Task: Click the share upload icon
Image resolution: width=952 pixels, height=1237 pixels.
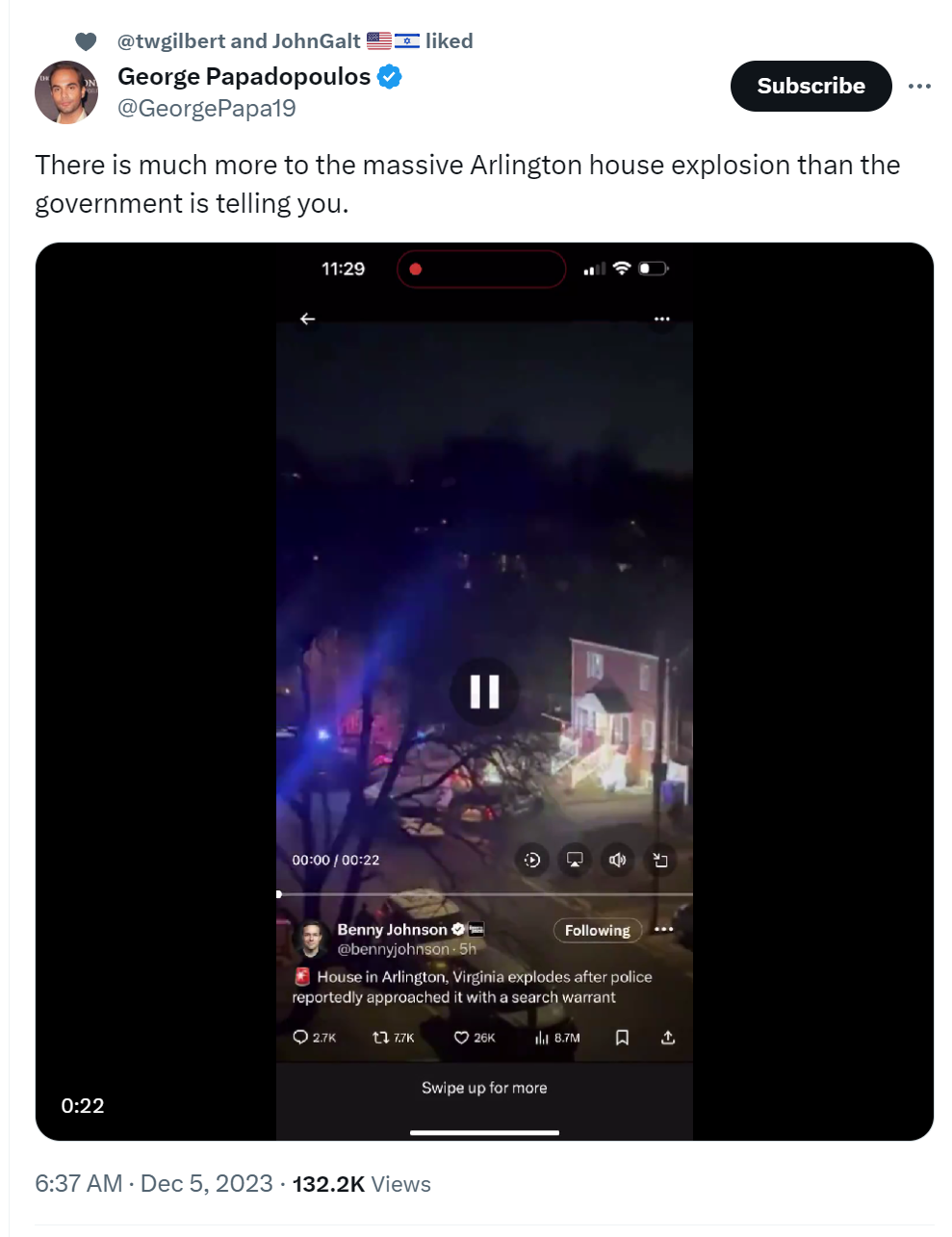Action: pyautogui.click(x=668, y=1038)
